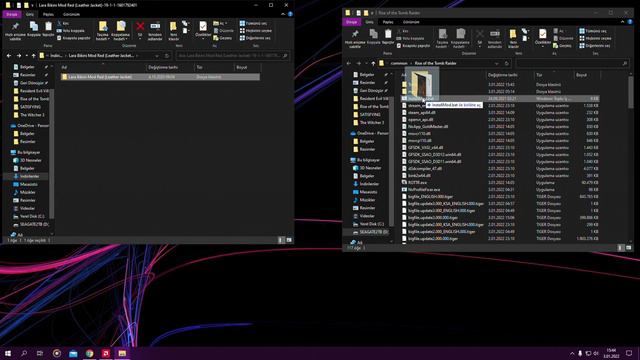Viewport: 640px width, 360px height.
Task: Open Görünüm tab in Tomb Raider window
Action: (x=411, y=22)
